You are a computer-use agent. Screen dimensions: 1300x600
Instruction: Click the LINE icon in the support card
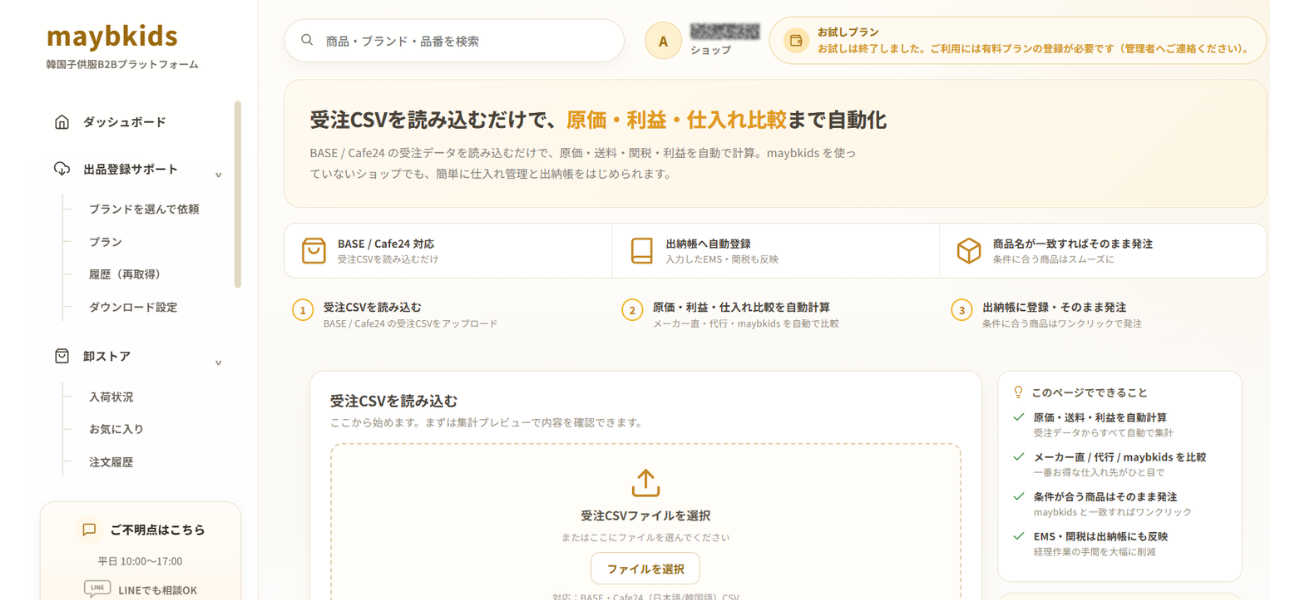[97, 590]
